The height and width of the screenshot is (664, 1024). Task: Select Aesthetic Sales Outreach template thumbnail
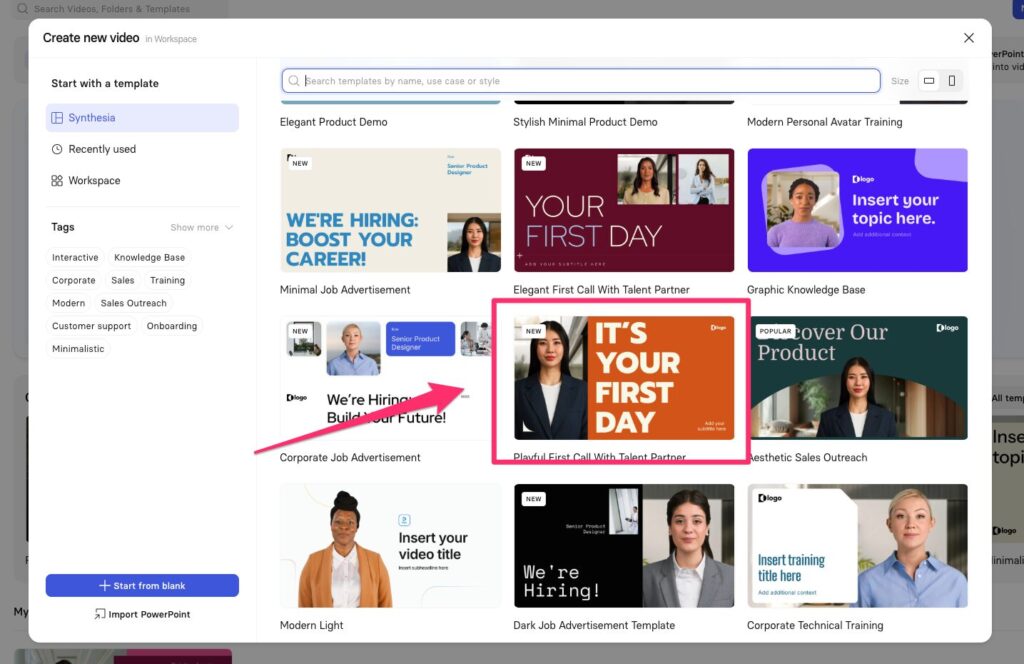tap(857, 378)
